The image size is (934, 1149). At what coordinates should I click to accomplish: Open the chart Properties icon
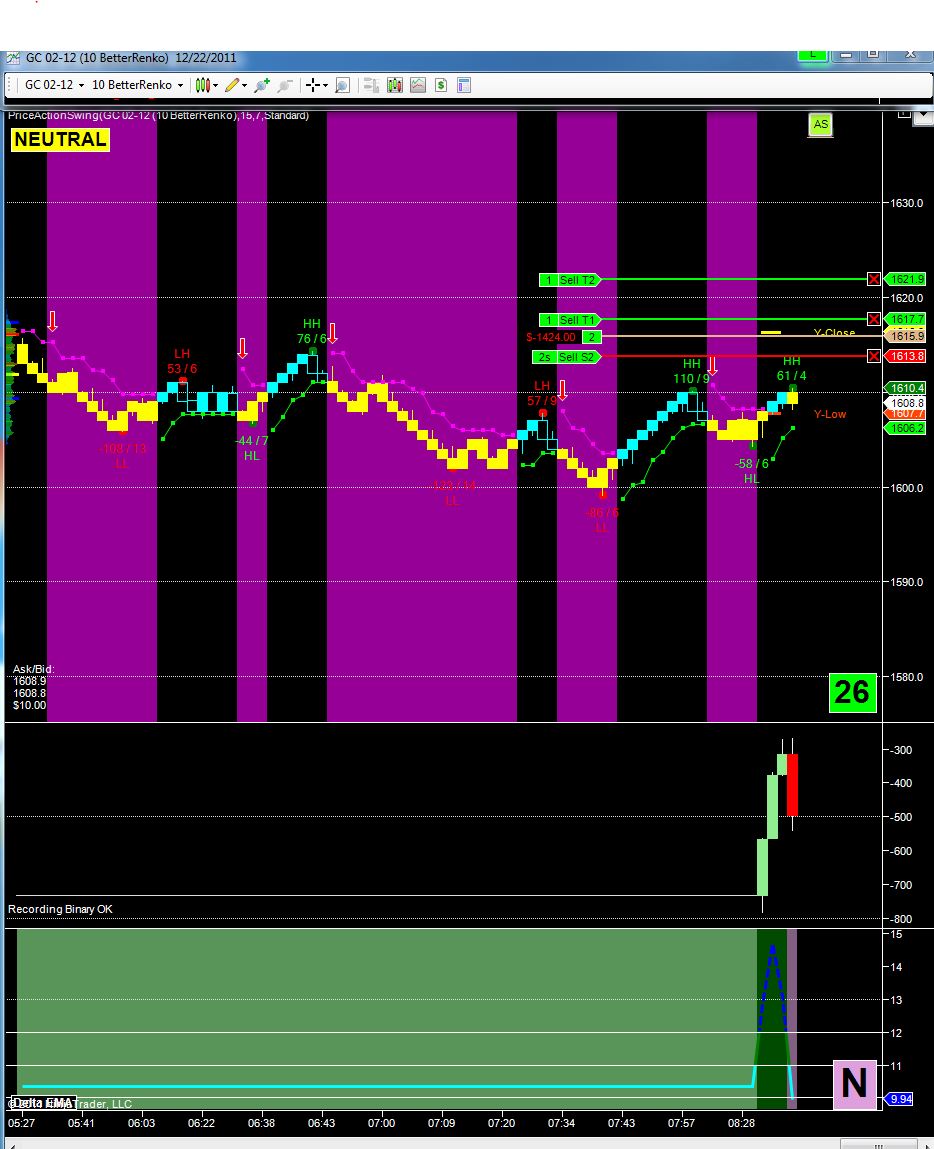click(x=464, y=85)
